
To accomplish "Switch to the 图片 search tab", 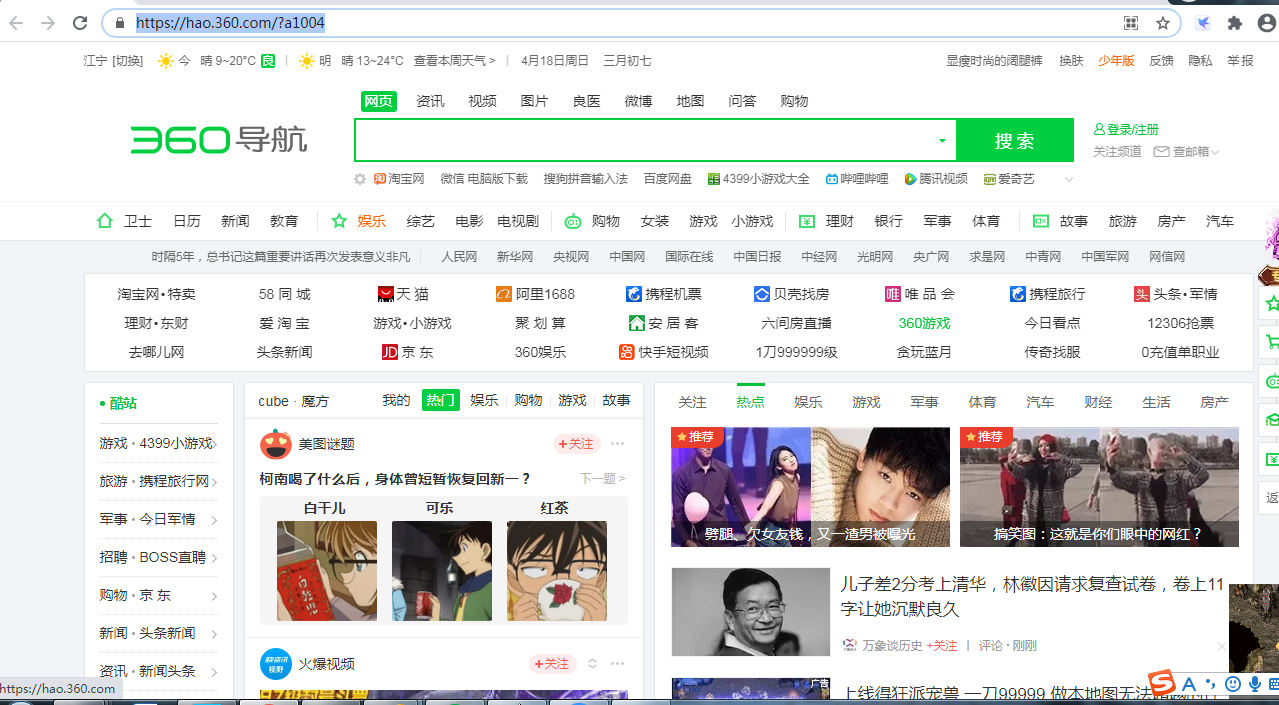I will [x=534, y=101].
